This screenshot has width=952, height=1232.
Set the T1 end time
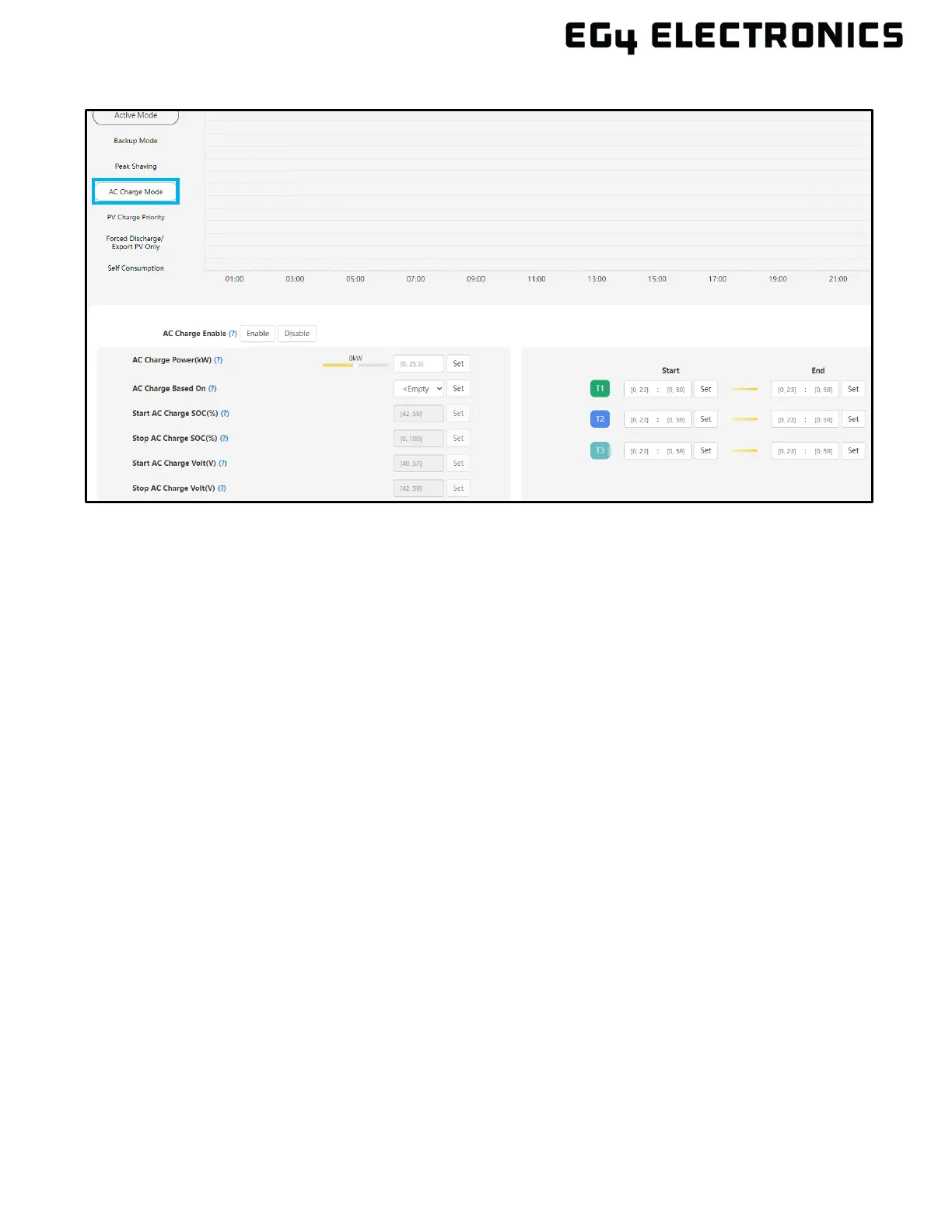point(853,389)
